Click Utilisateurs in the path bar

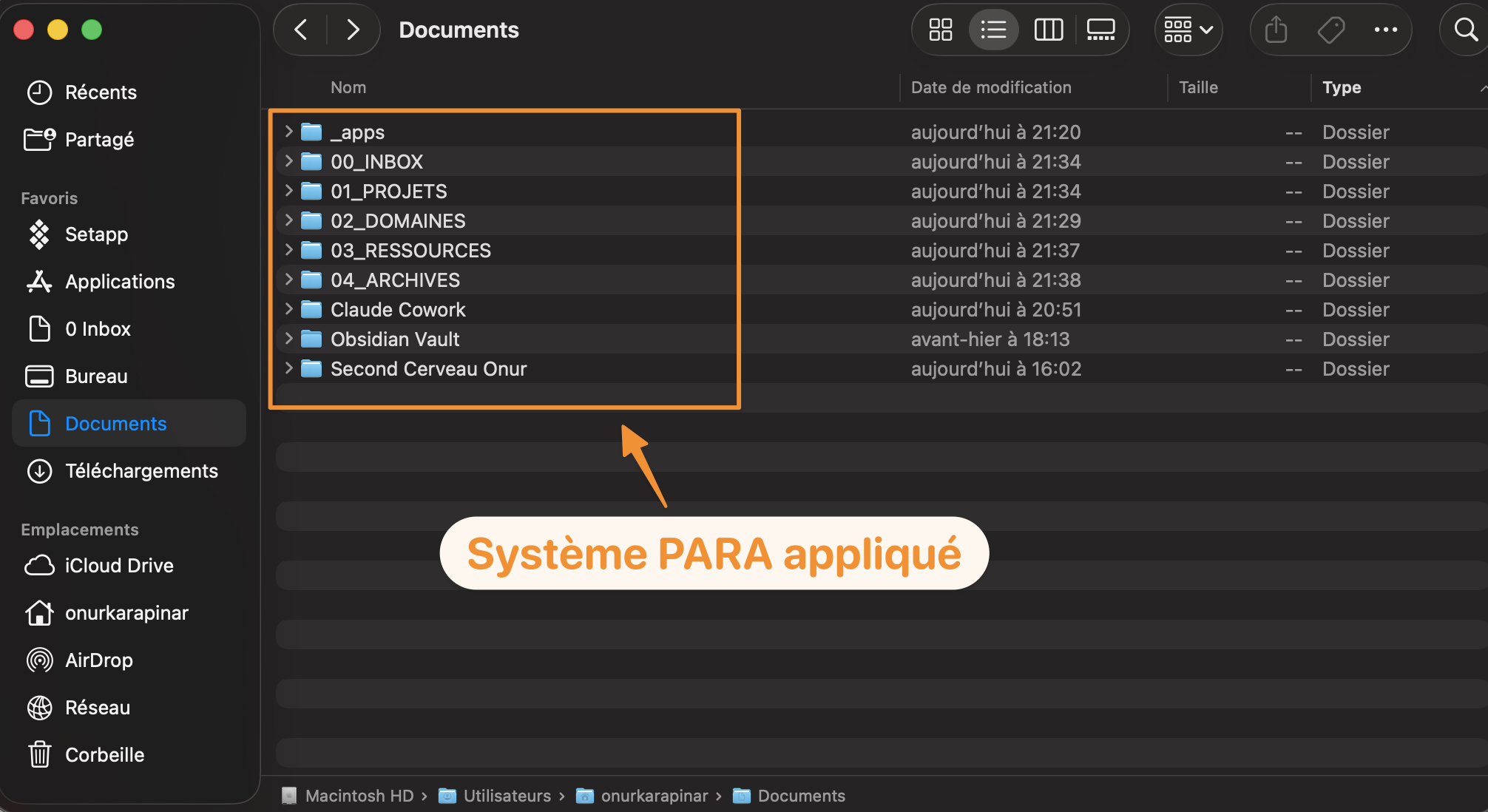click(496, 796)
